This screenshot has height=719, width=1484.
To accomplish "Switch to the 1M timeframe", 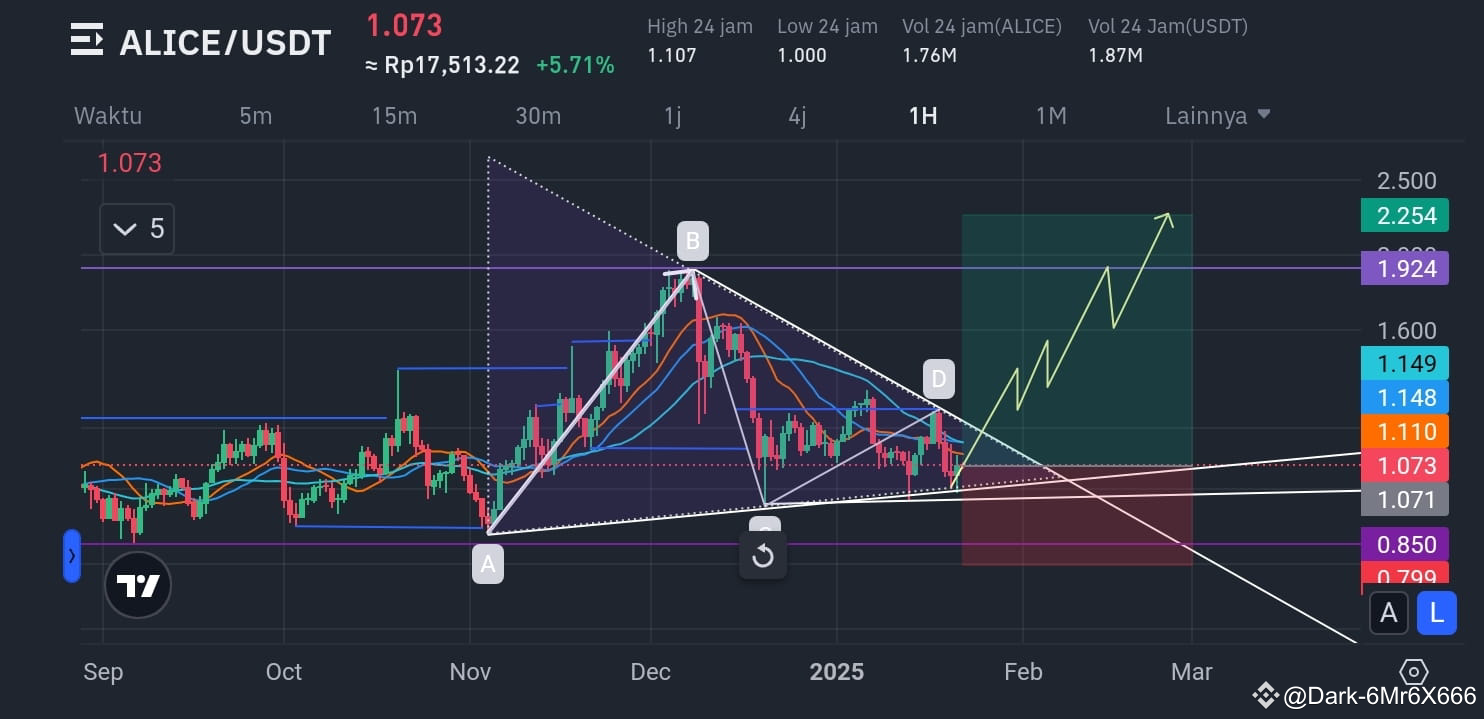I will [1051, 115].
